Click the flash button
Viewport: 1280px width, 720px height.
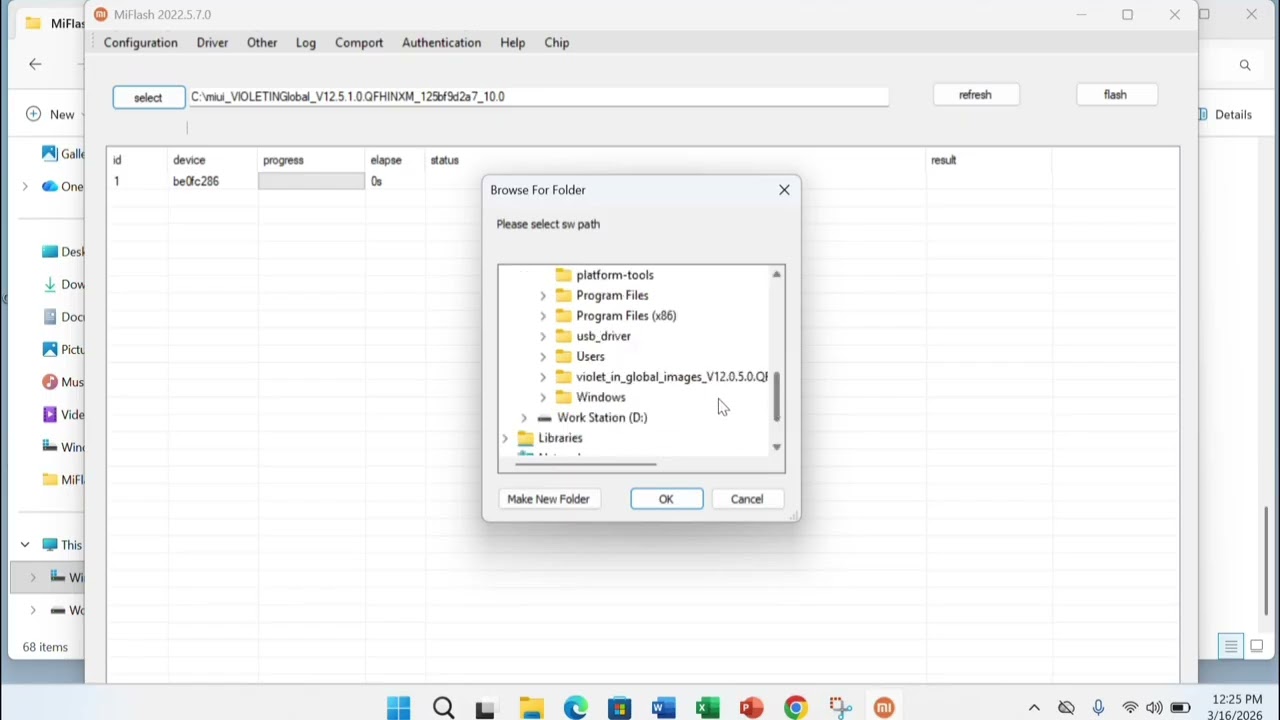coord(1115,95)
